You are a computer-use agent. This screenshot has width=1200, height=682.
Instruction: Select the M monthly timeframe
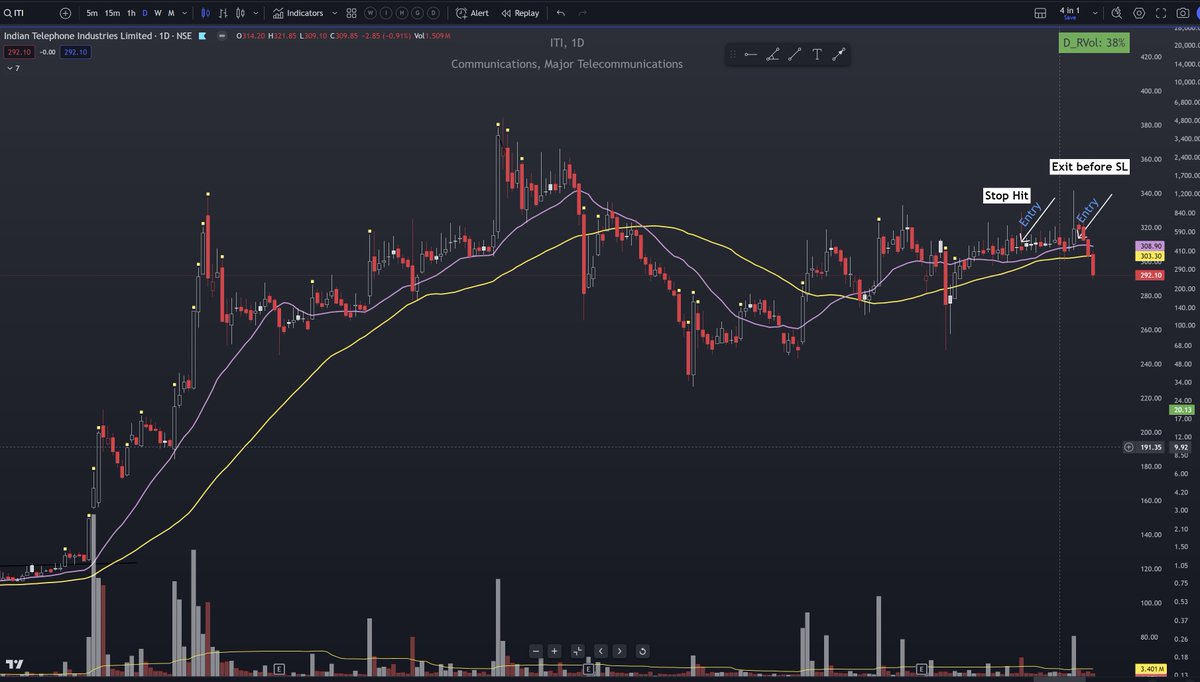pos(171,13)
